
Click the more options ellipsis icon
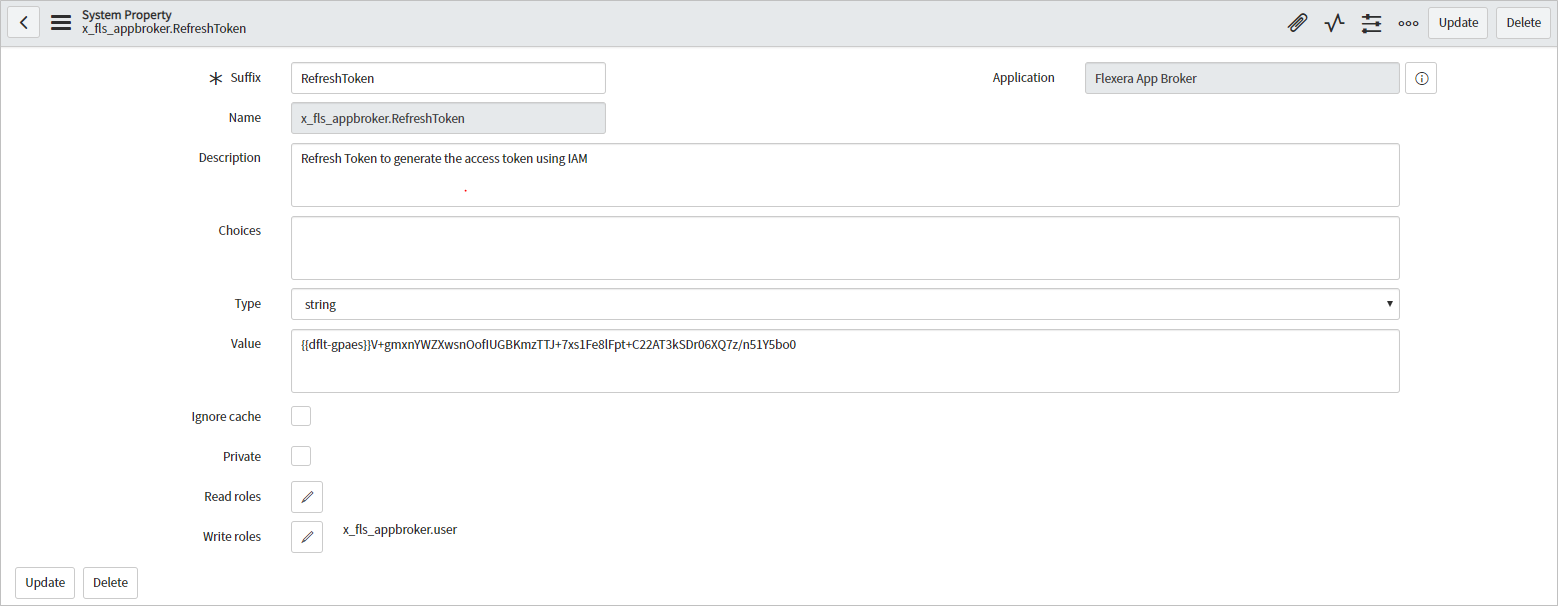[1408, 22]
